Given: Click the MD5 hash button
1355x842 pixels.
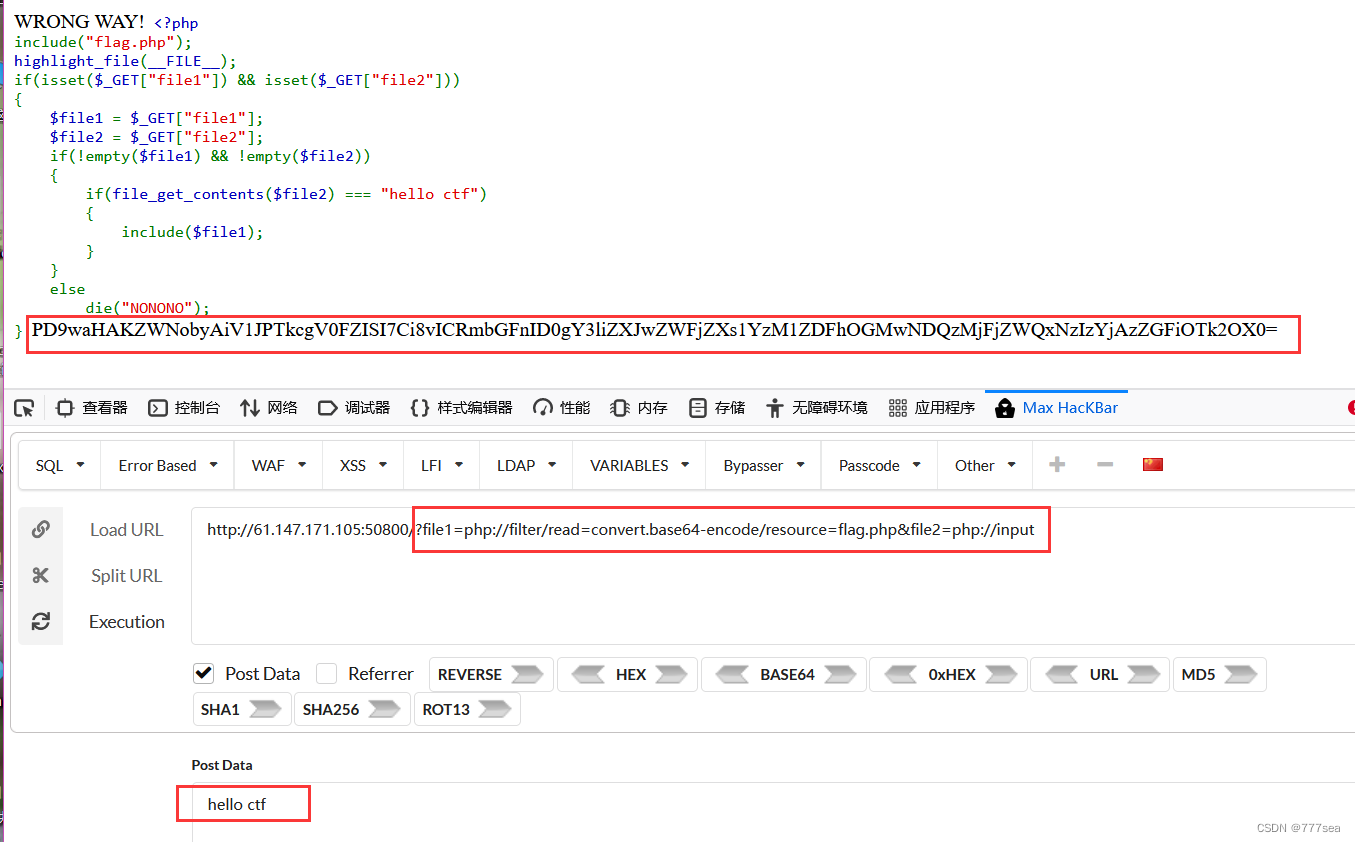Looking at the screenshot, I should pyautogui.click(x=1198, y=675).
